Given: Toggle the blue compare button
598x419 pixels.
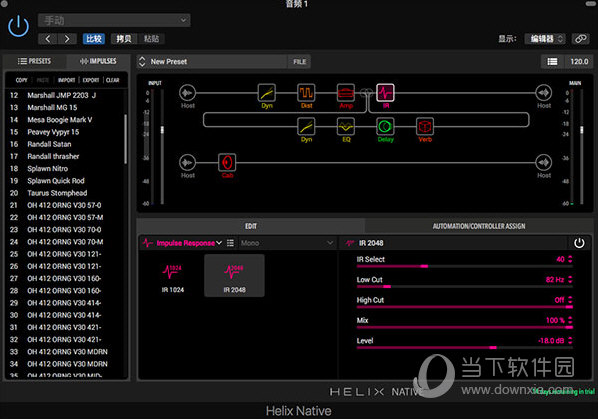Looking at the screenshot, I should (x=94, y=39).
